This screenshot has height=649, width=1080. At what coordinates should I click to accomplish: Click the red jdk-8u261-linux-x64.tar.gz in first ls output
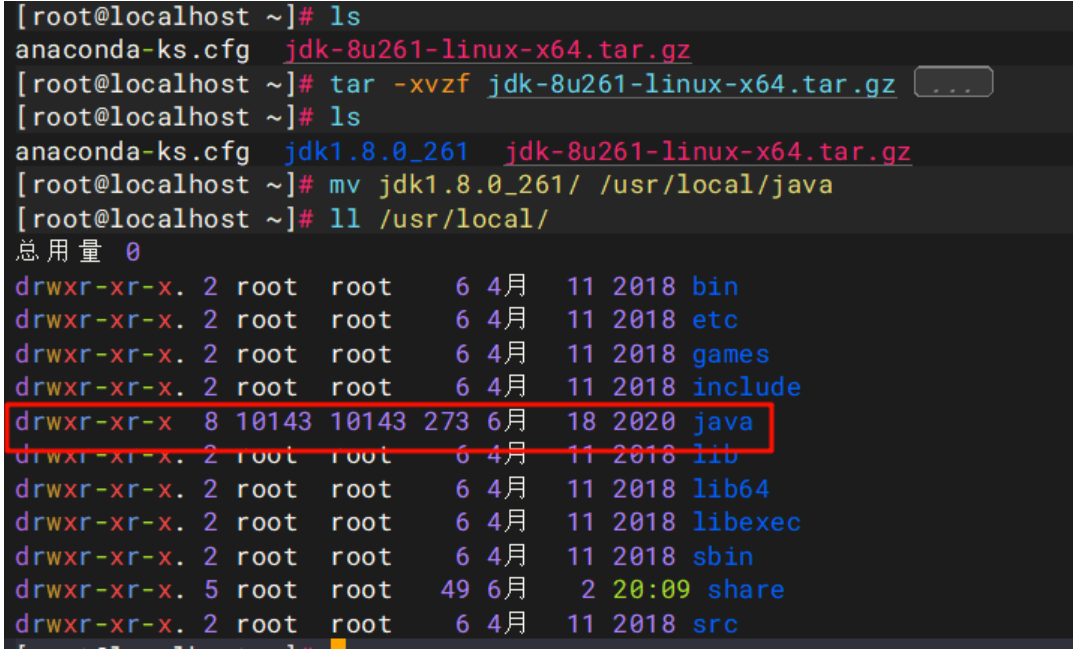point(488,50)
